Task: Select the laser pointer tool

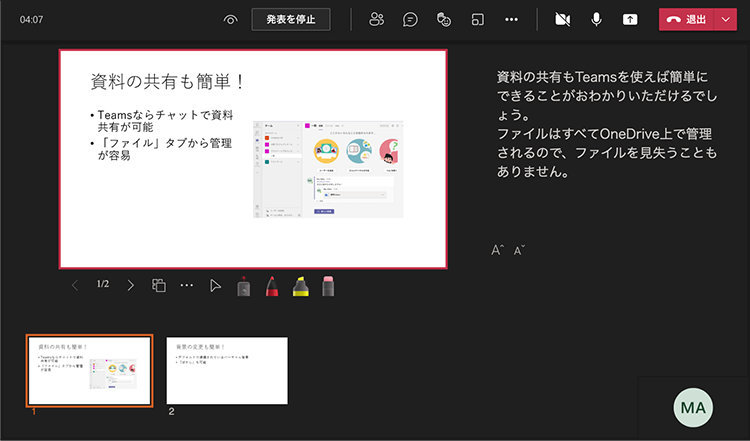Action: point(243,286)
